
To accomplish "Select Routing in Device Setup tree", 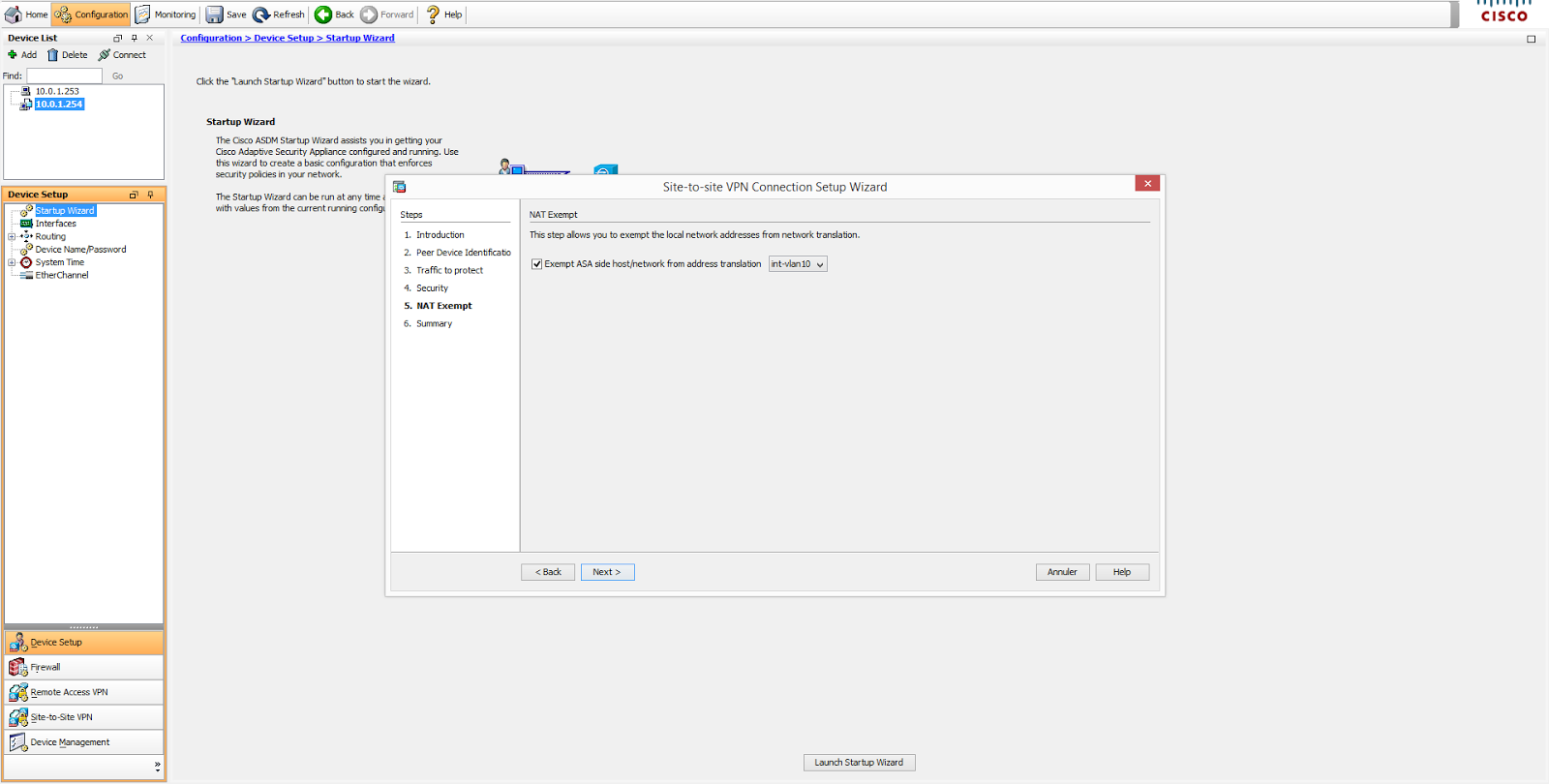I will 50,236.
